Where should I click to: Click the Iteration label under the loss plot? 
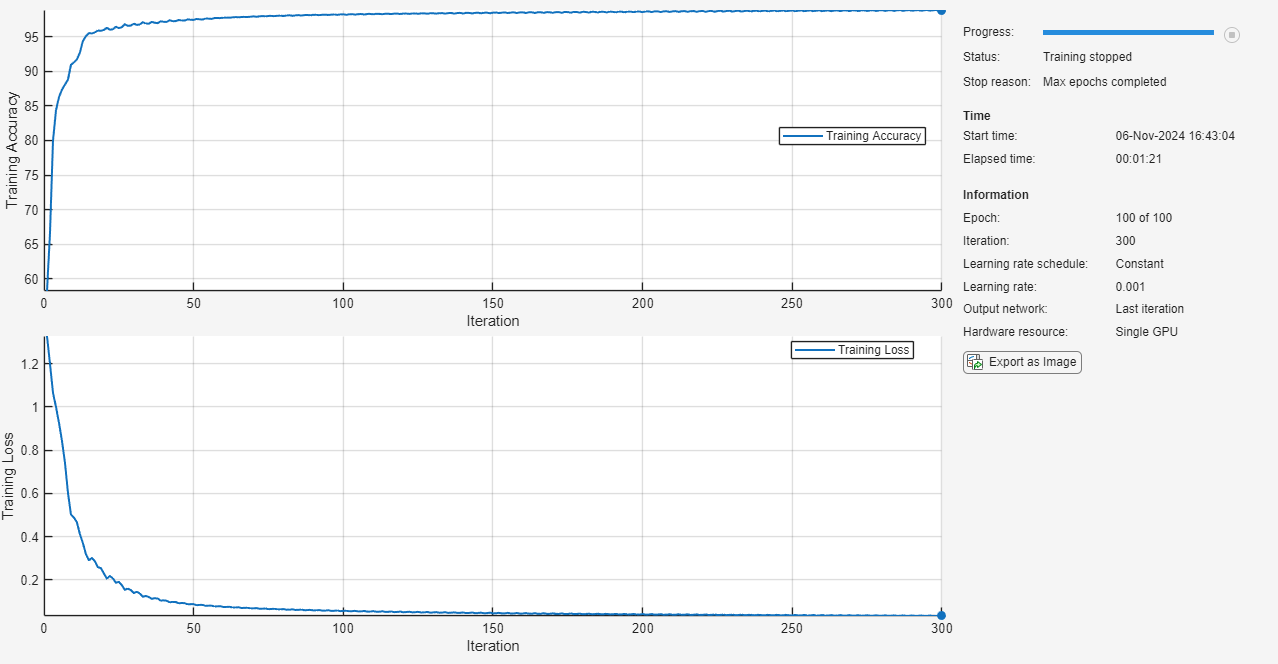click(492, 646)
